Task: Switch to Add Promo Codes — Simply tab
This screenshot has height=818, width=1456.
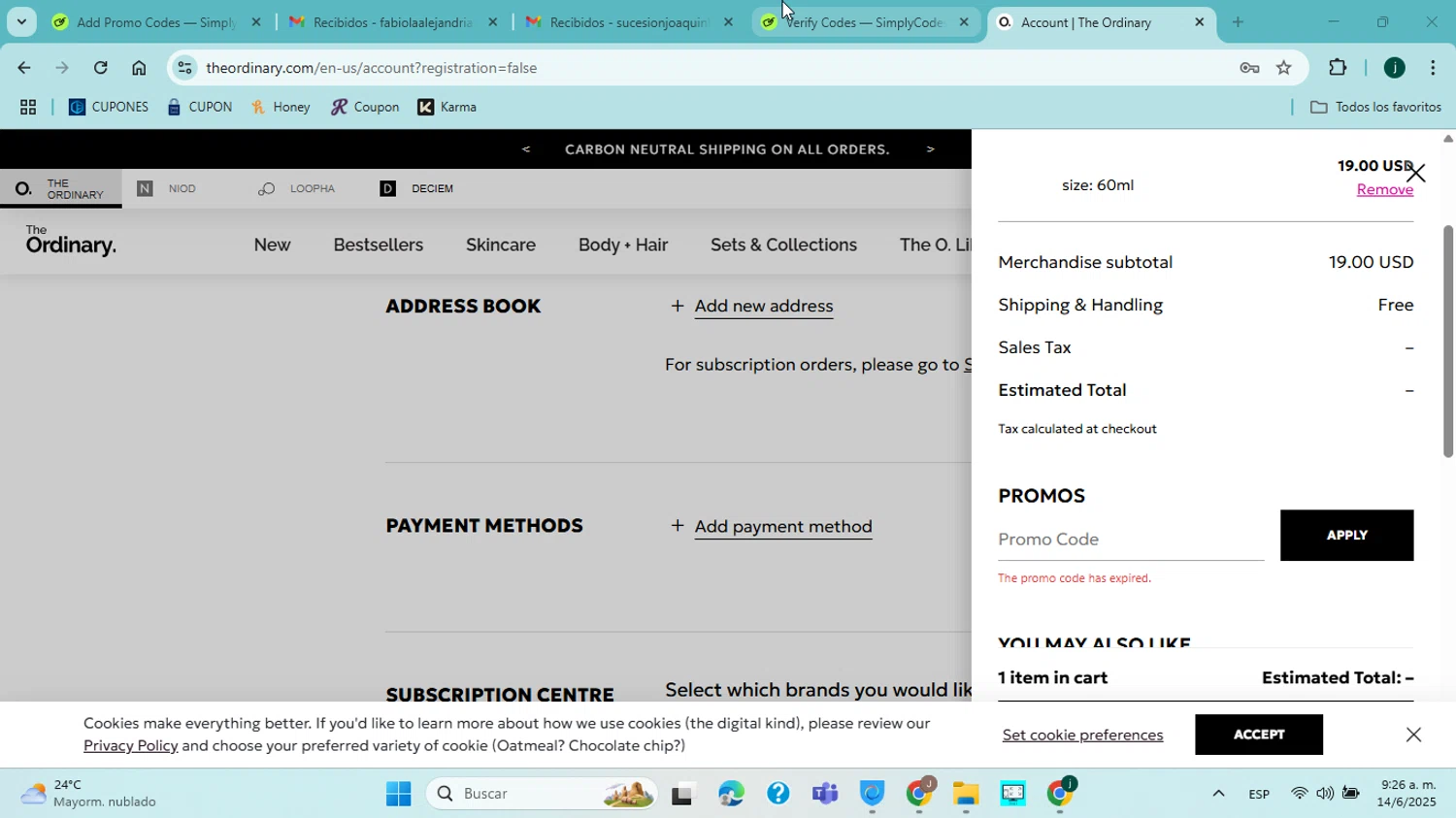Action: click(x=155, y=21)
